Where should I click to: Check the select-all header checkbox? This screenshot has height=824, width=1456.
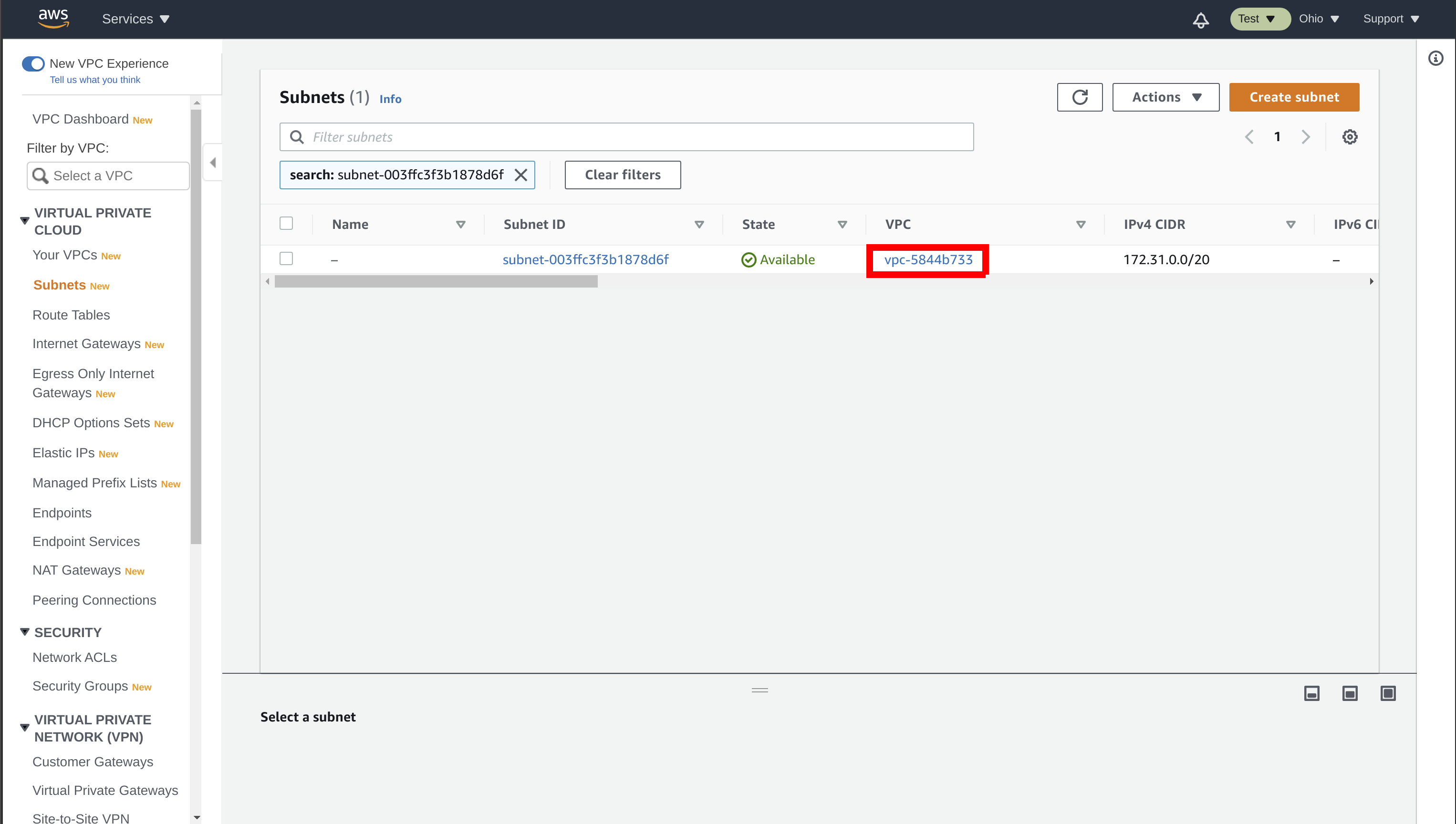point(286,223)
